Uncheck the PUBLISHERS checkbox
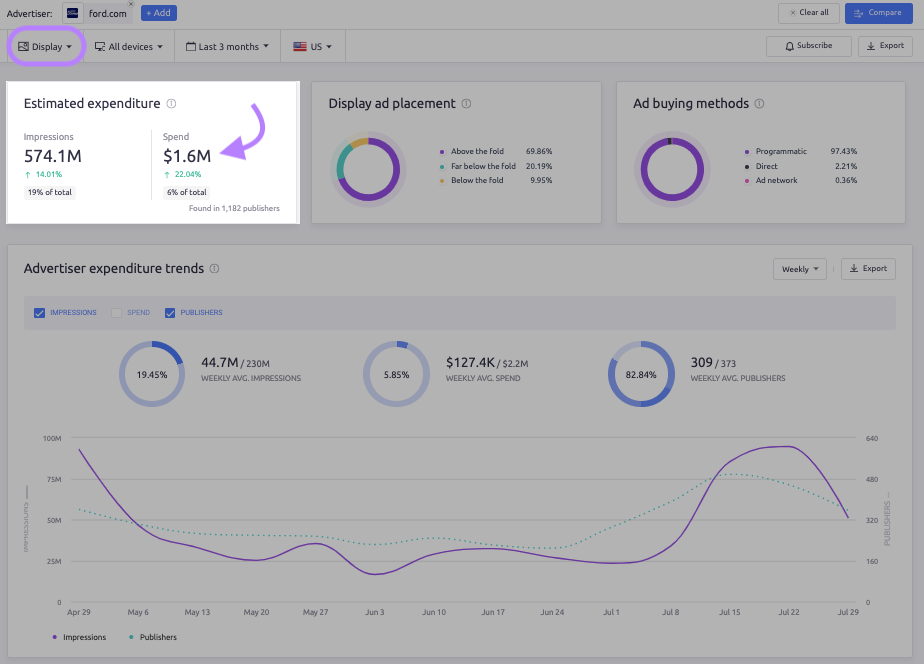924x664 pixels. click(170, 313)
